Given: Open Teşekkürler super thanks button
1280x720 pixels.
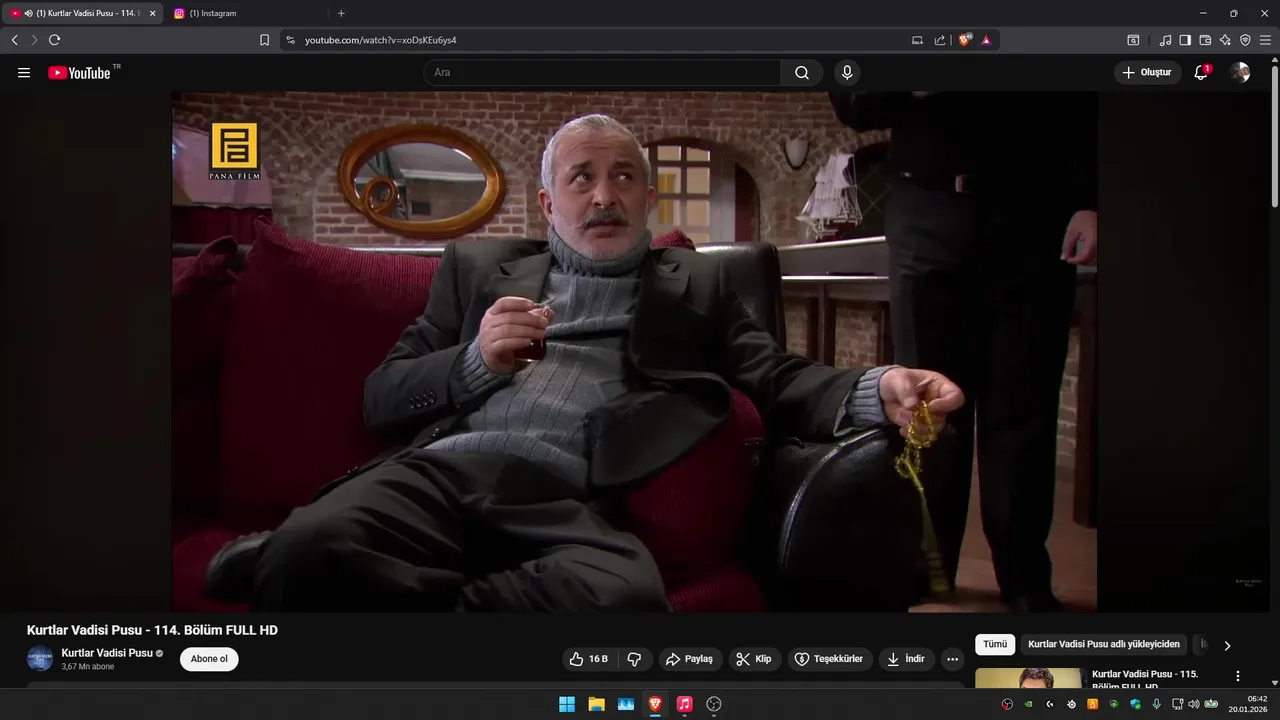Looking at the screenshot, I should pyautogui.click(x=829, y=659).
